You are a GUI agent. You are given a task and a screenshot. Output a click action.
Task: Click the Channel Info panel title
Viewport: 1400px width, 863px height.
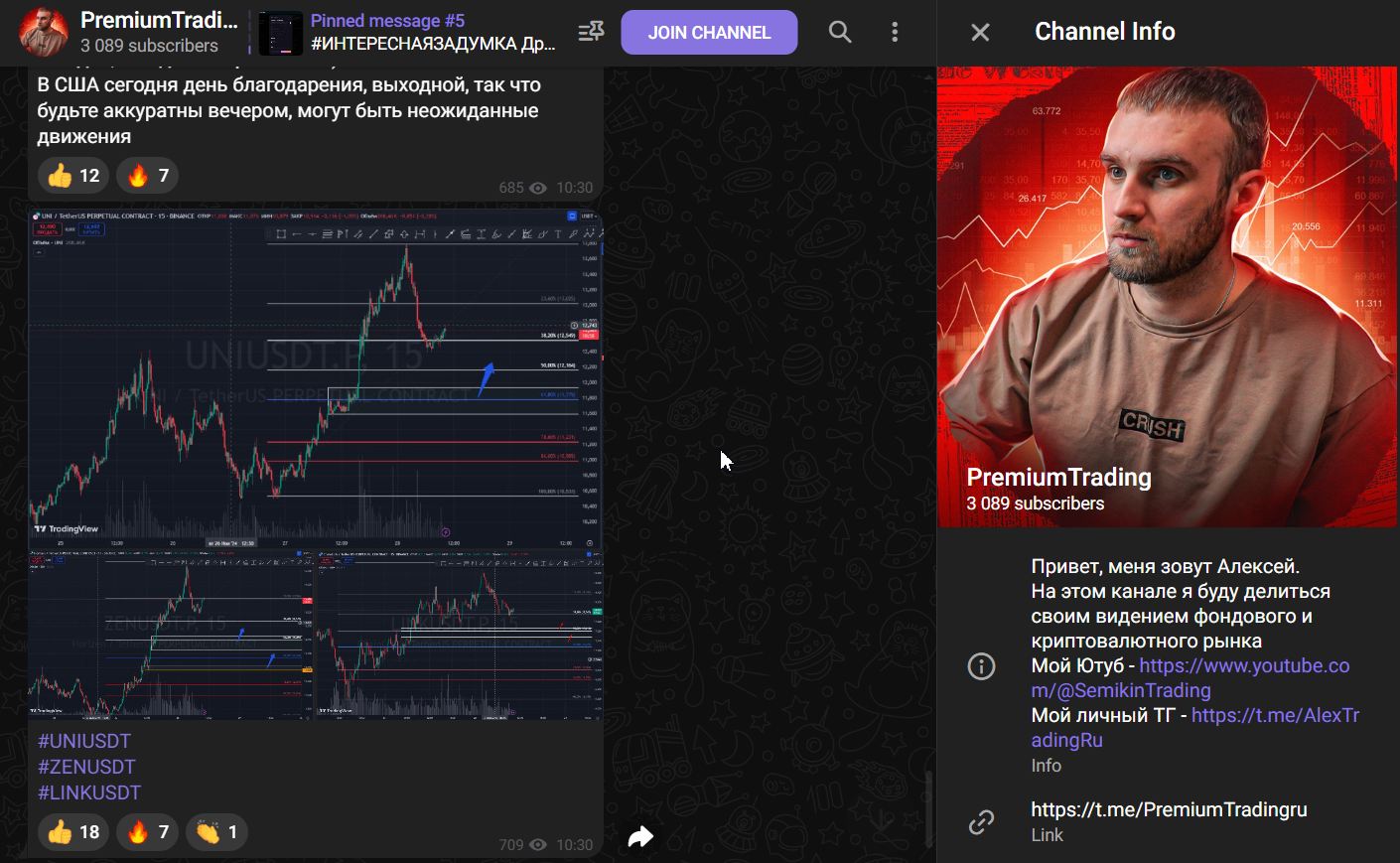click(1105, 32)
